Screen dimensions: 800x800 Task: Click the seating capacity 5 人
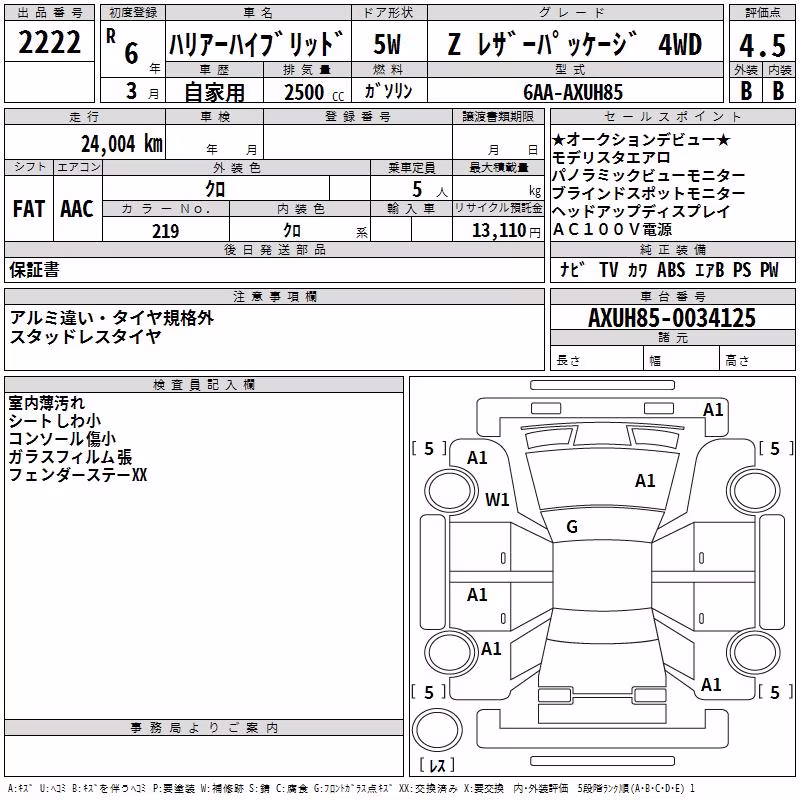(430, 190)
